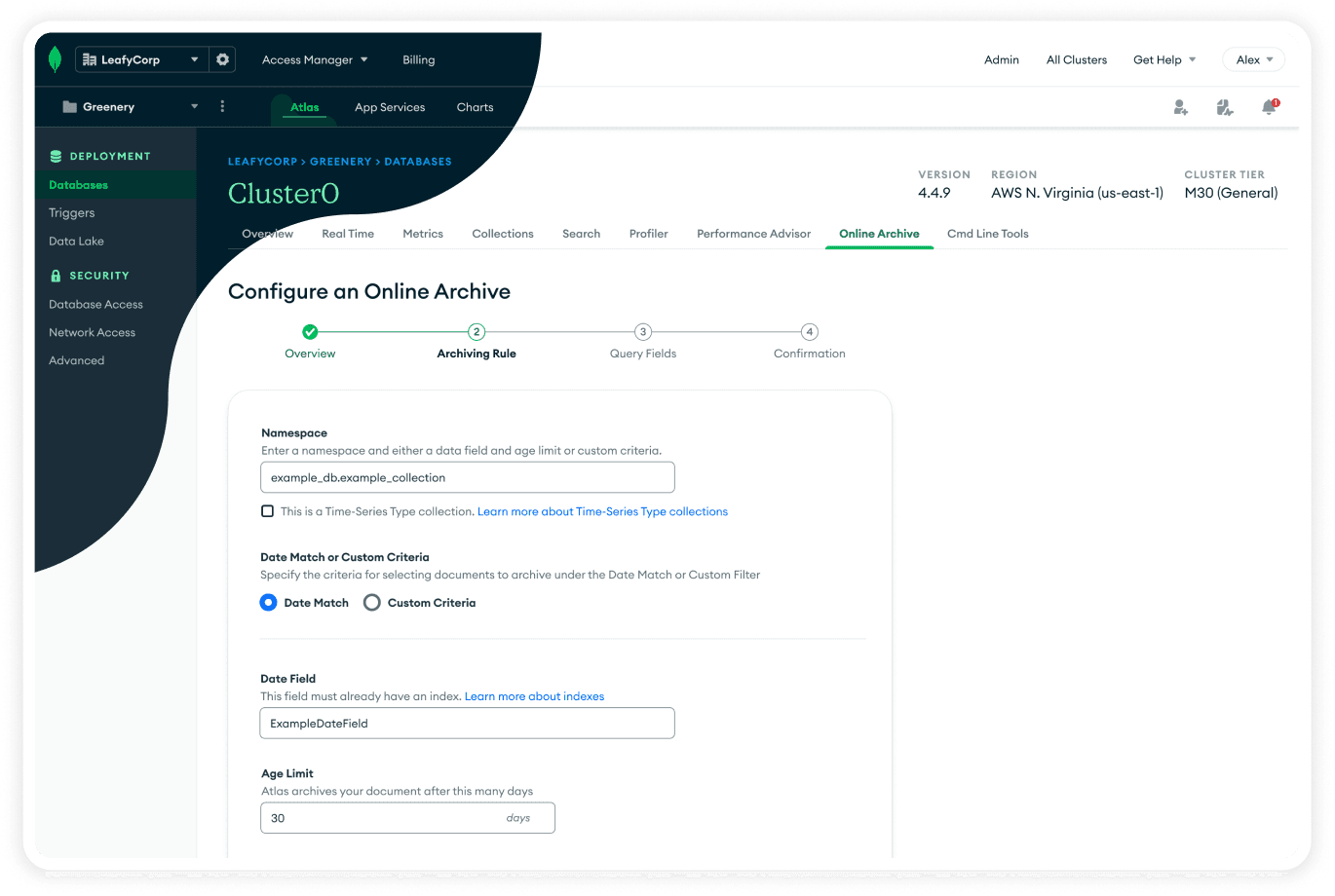
Task: Switch to the Performance Advisor tab
Action: [x=753, y=234]
